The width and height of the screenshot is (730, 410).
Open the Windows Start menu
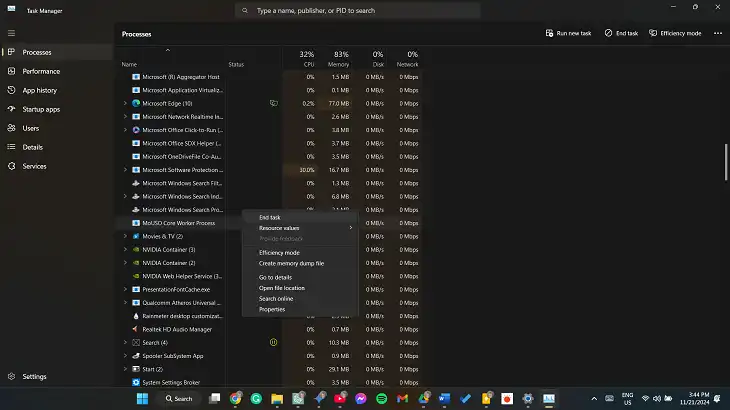tap(142, 398)
